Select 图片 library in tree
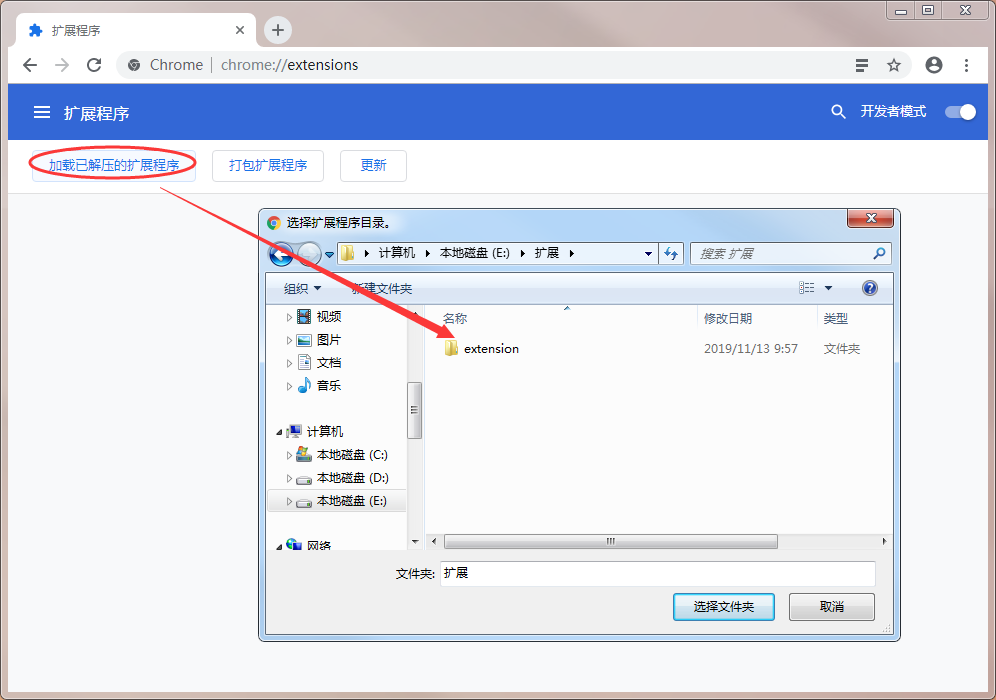 329,340
